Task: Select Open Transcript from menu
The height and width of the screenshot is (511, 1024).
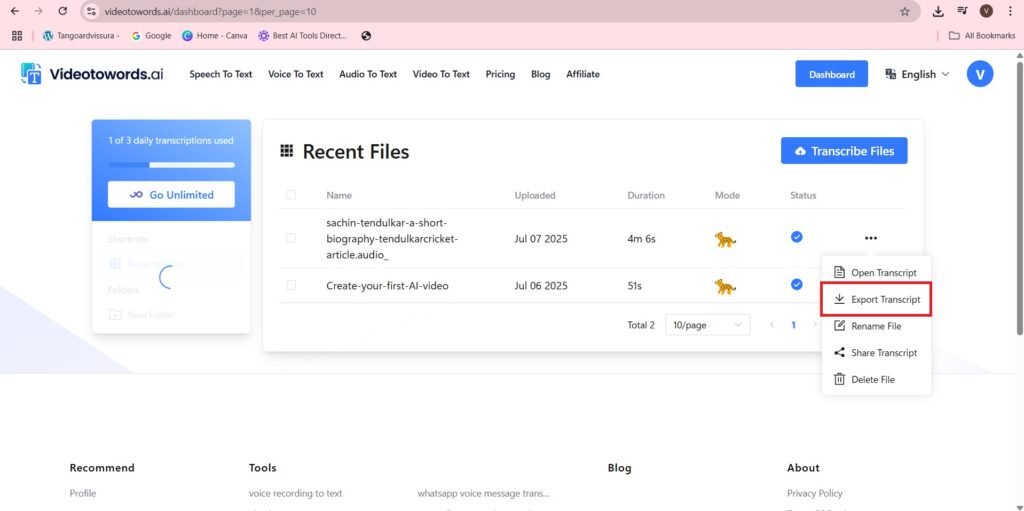Action: pyautogui.click(x=876, y=272)
